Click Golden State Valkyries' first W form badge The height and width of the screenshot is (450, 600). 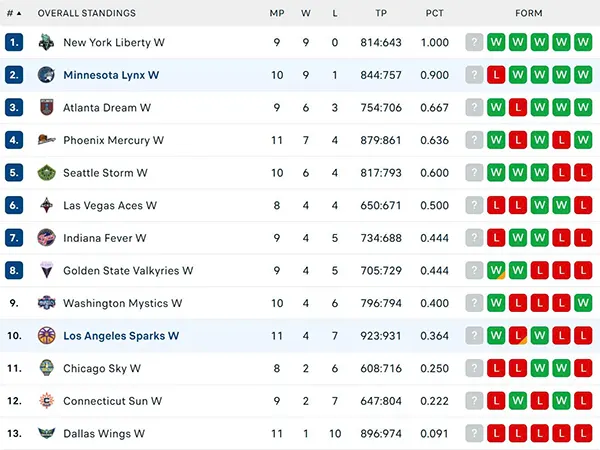point(496,270)
